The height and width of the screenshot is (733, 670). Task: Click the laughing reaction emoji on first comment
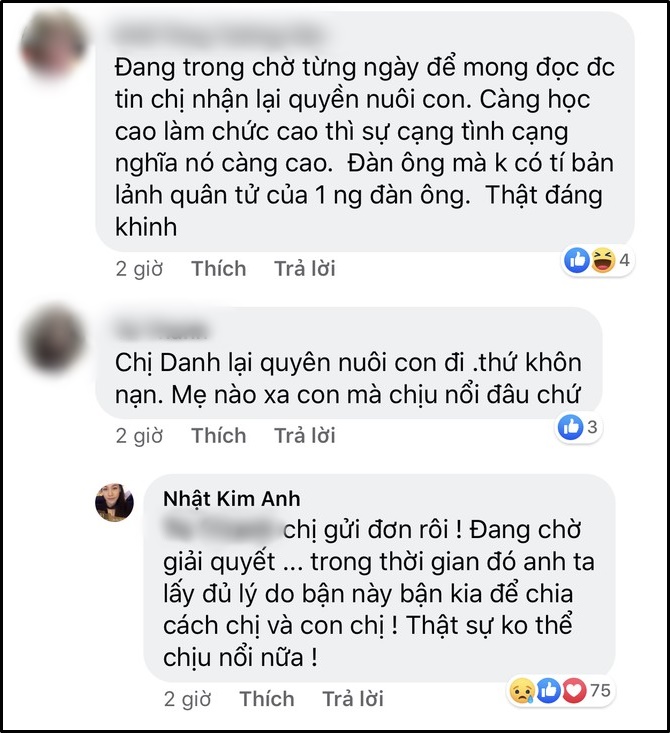[603, 260]
